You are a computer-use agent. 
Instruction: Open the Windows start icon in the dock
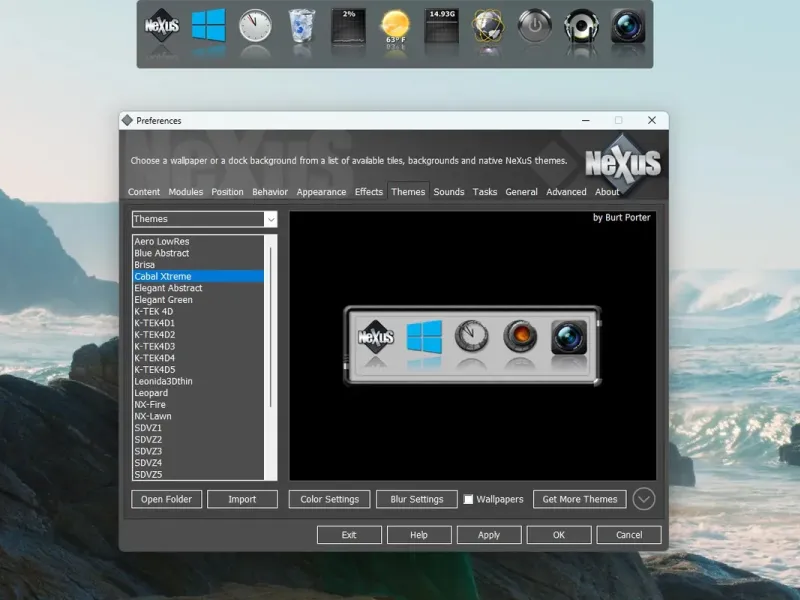coord(209,25)
